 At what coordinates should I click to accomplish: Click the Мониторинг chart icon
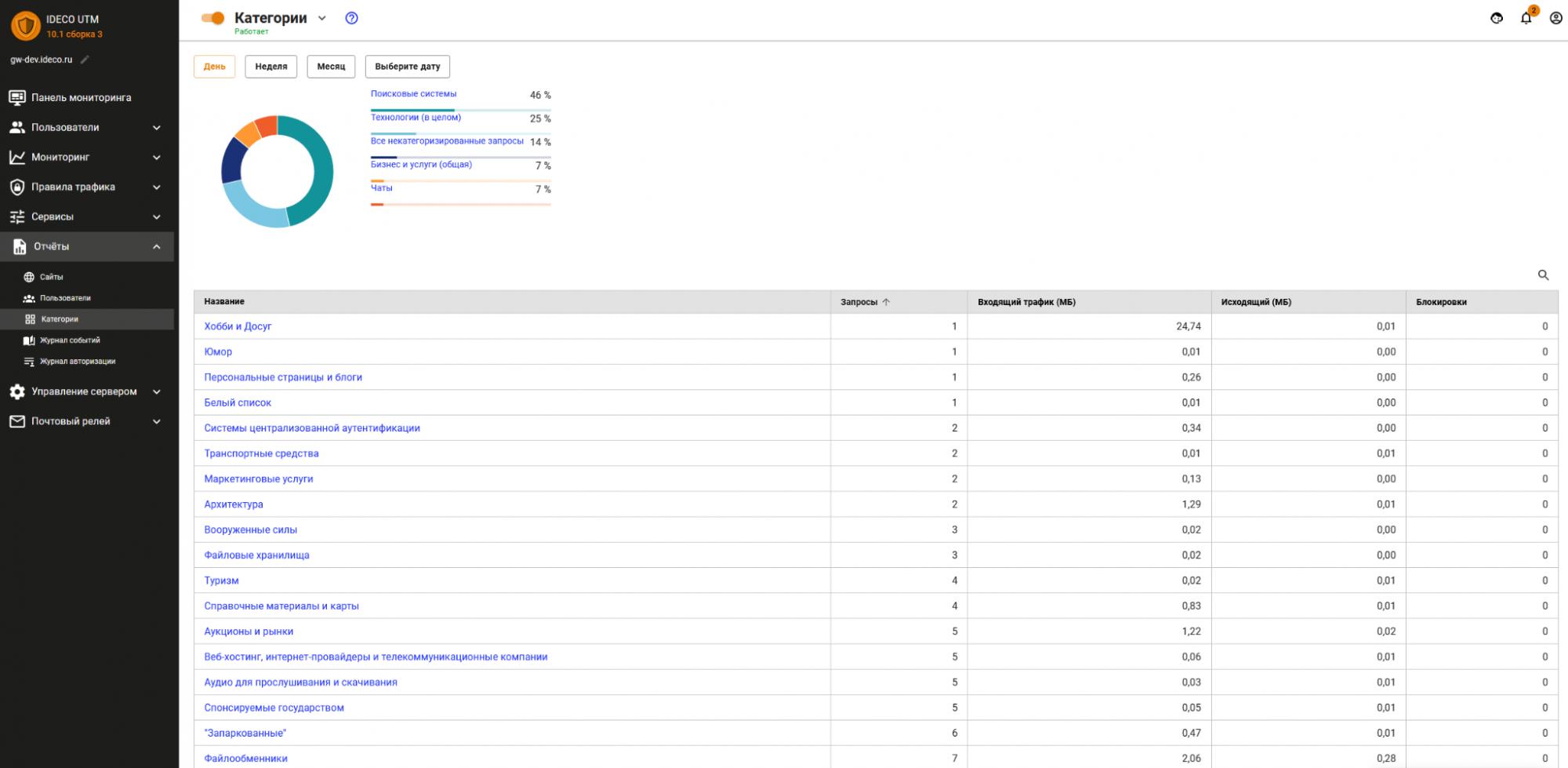coord(16,157)
